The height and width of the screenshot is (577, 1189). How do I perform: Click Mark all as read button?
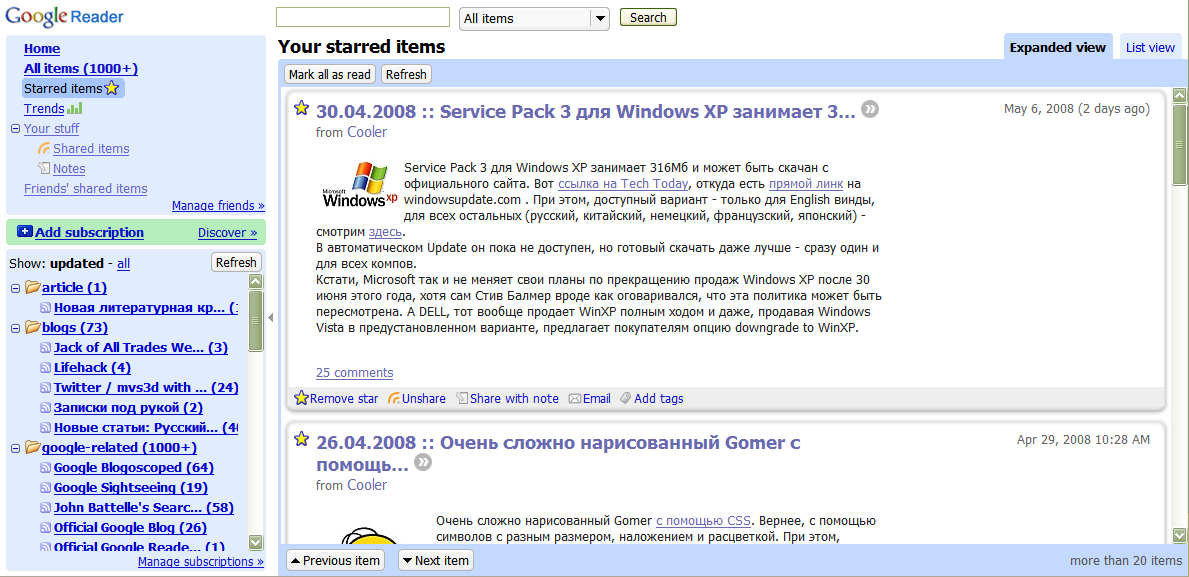330,74
